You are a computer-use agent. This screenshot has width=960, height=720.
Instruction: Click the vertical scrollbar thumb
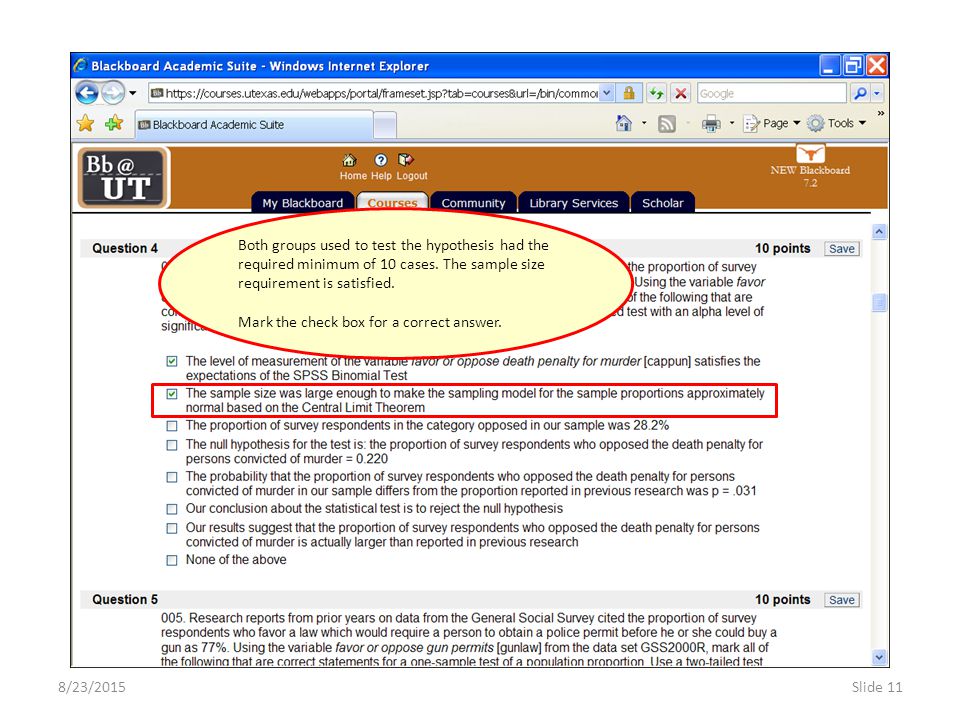879,302
